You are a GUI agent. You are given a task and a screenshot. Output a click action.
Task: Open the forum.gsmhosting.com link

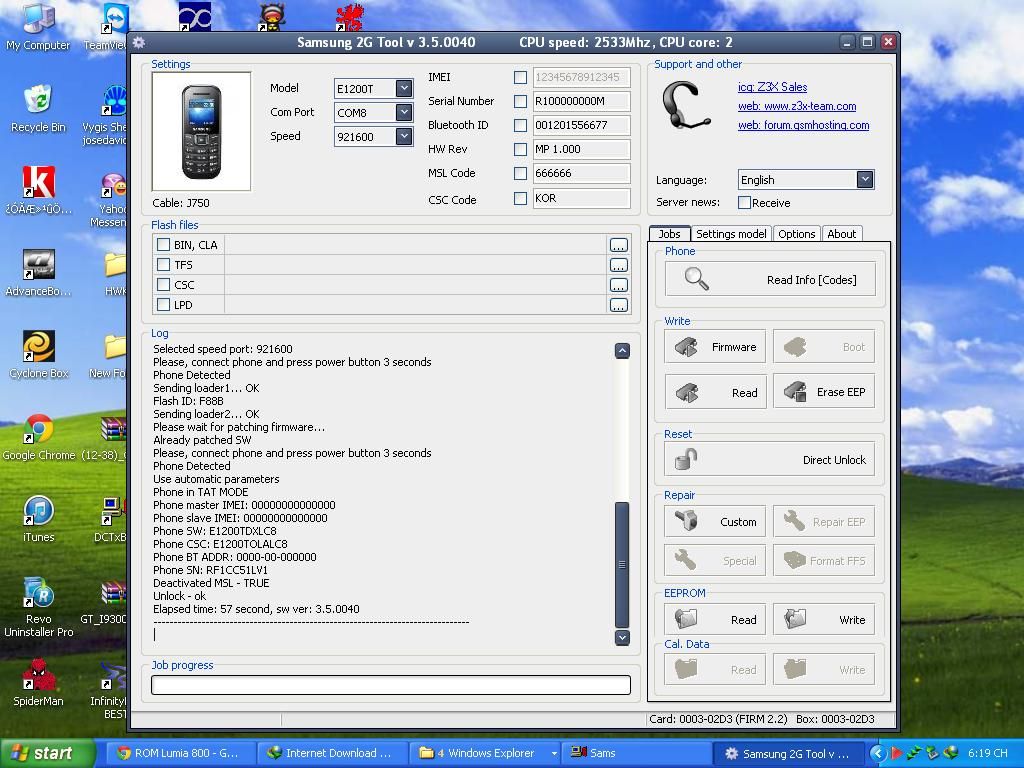[803, 125]
